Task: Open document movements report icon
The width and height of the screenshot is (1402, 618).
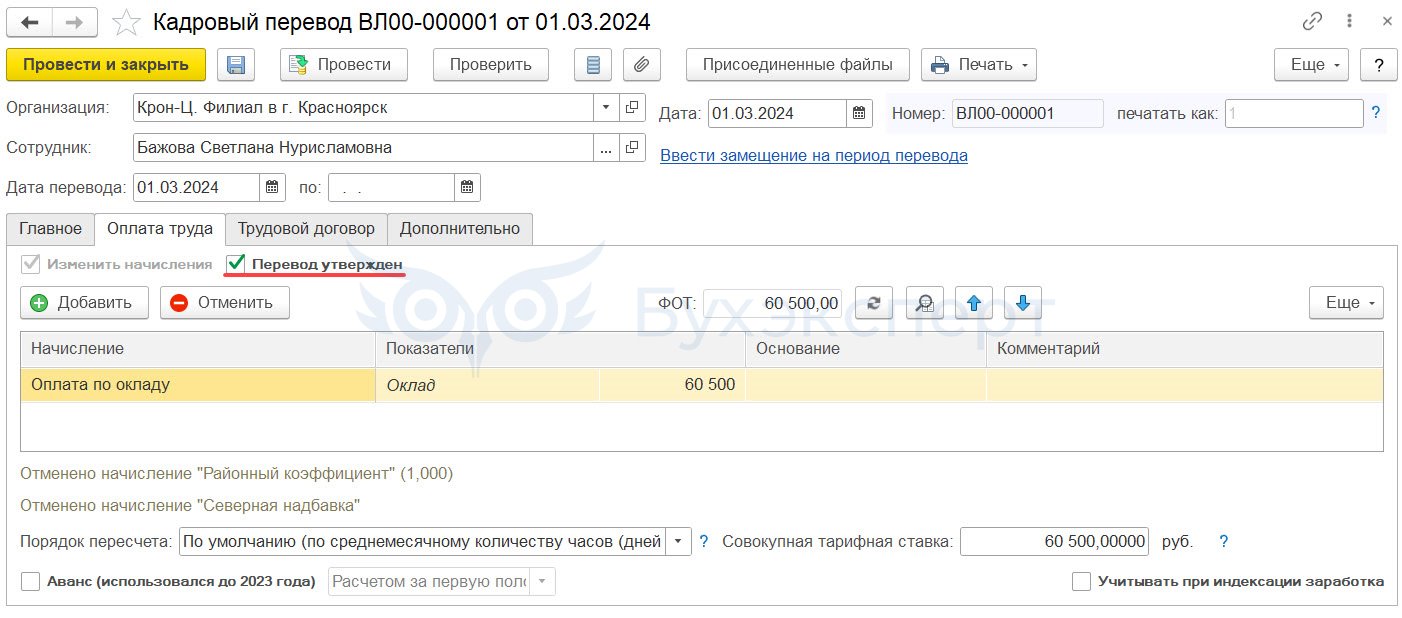Action: [x=593, y=65]
